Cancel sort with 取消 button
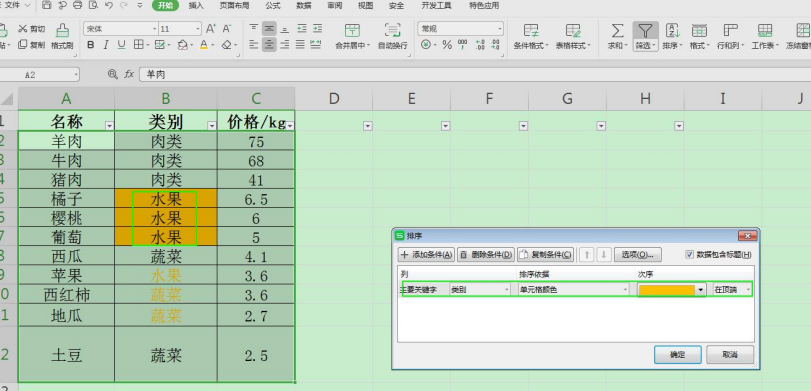 pyautogui.click(x=730, y=355)
